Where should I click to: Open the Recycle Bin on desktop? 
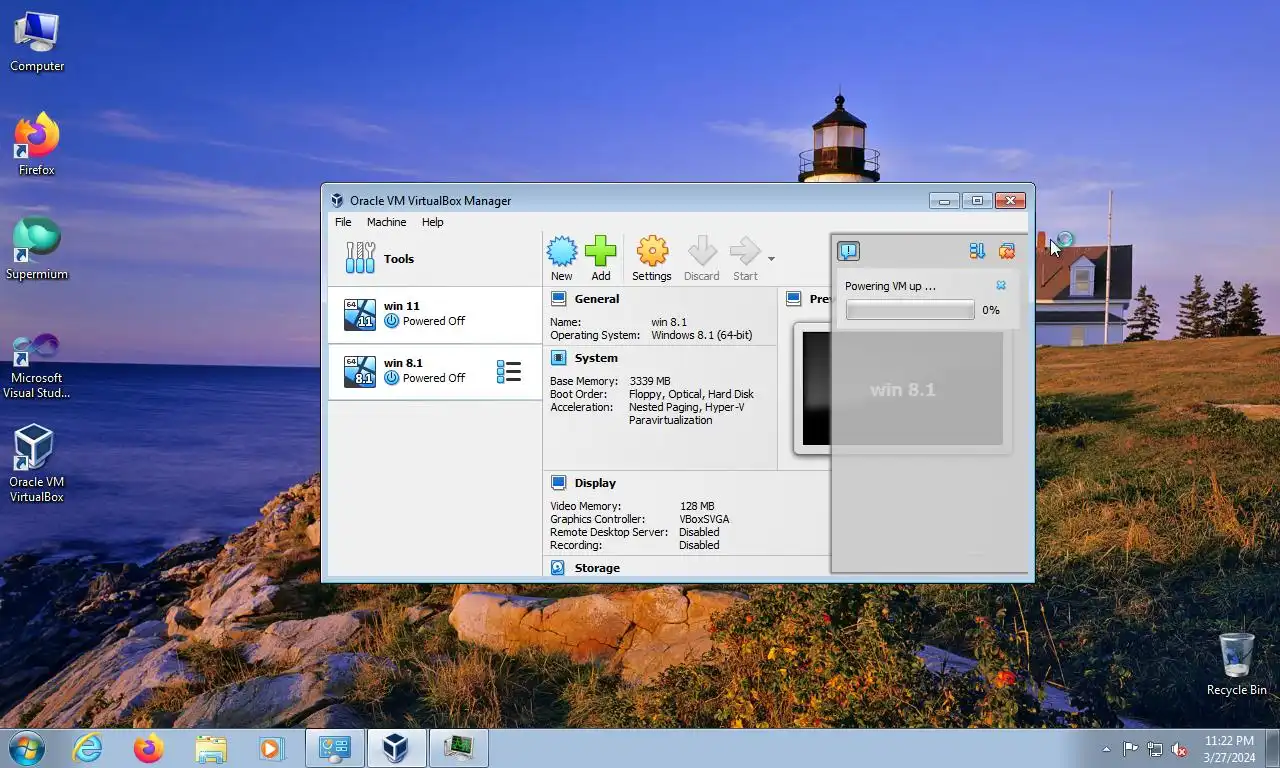click(x=1237, y=664)
